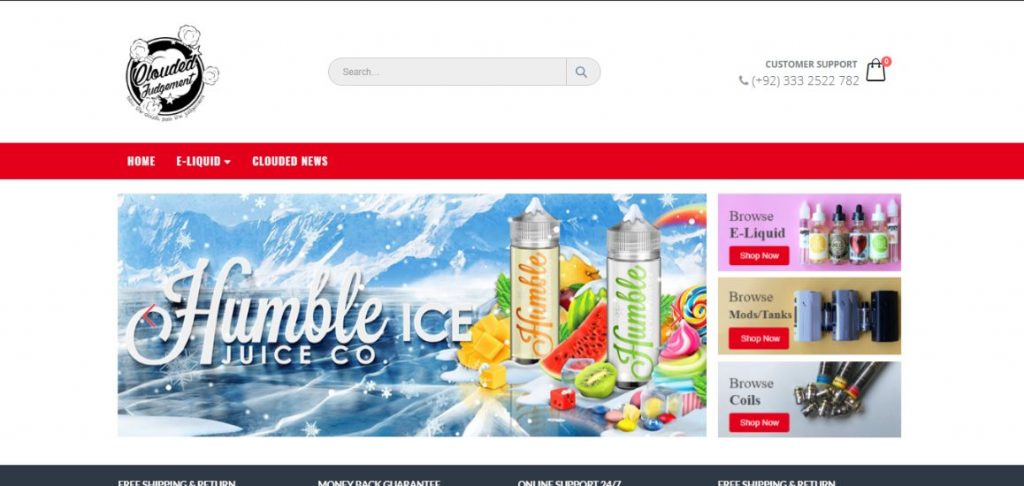Click the support phone number link
Image resolution: width=1024 pixels, height=486 pixels.
tap(805, 81)
